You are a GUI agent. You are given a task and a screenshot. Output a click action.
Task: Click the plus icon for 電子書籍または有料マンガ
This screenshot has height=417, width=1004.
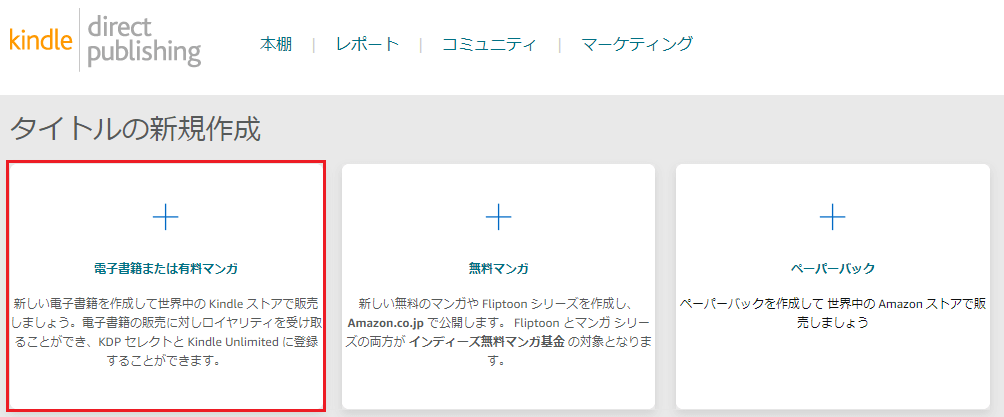coord(166,218)
